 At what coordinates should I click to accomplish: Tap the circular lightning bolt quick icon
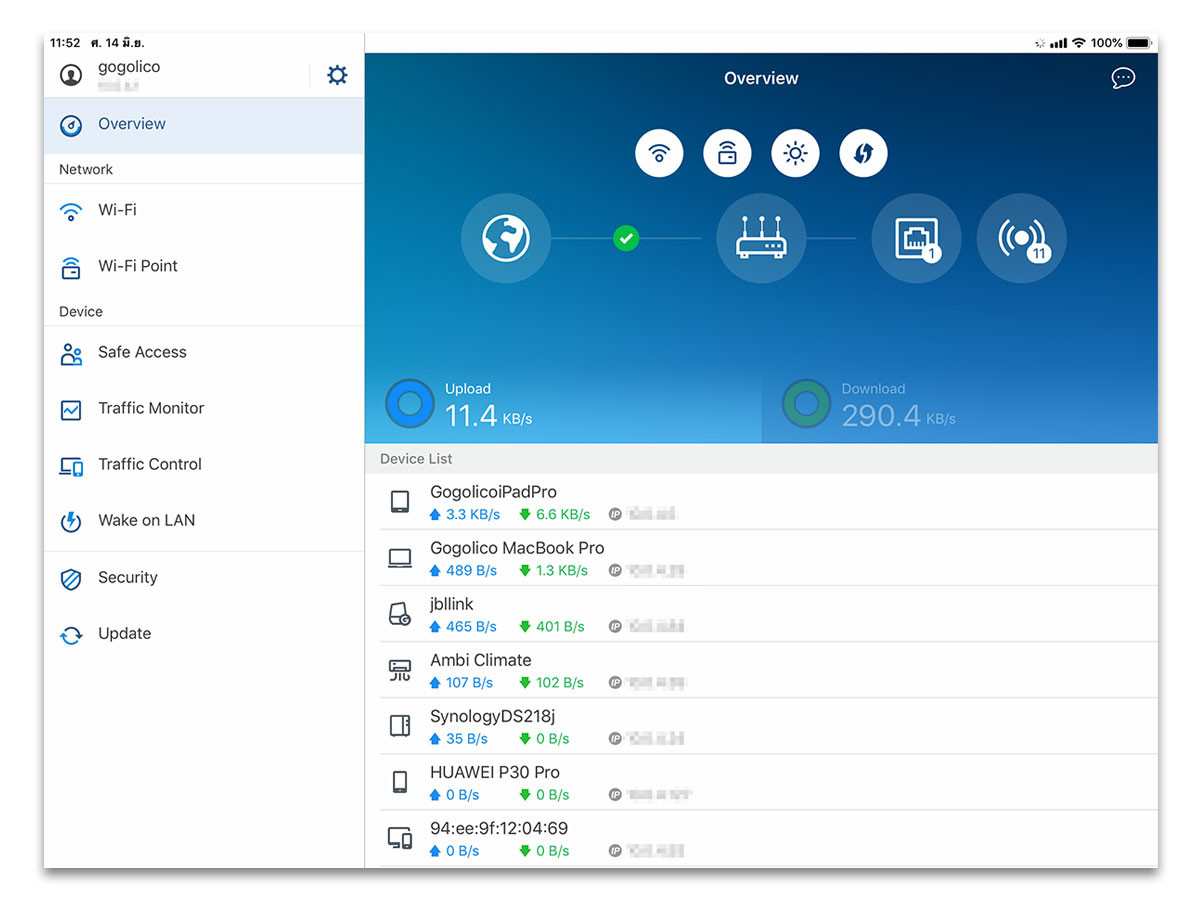[863, 154]
